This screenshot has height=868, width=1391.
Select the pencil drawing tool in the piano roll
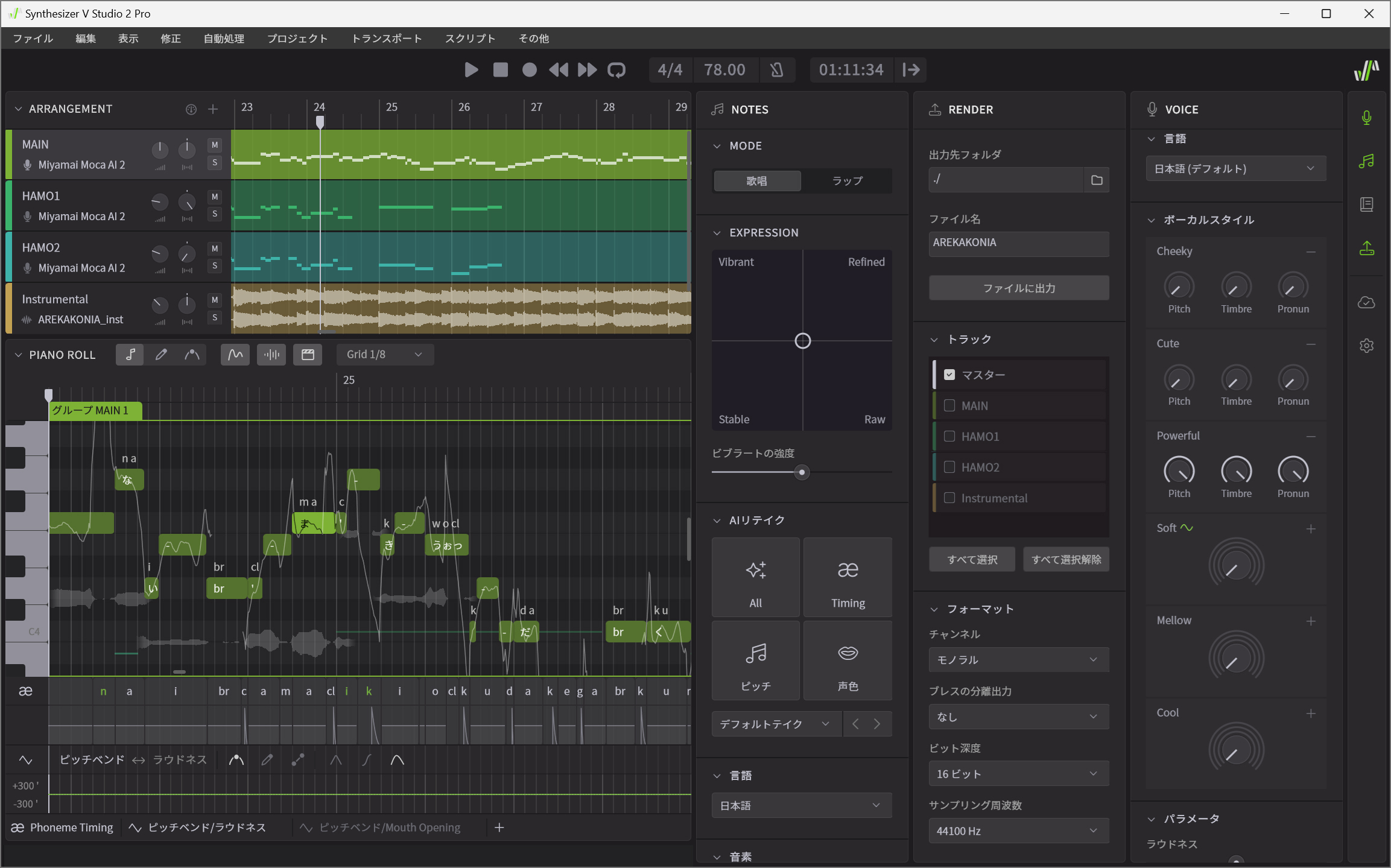[160, 354]
